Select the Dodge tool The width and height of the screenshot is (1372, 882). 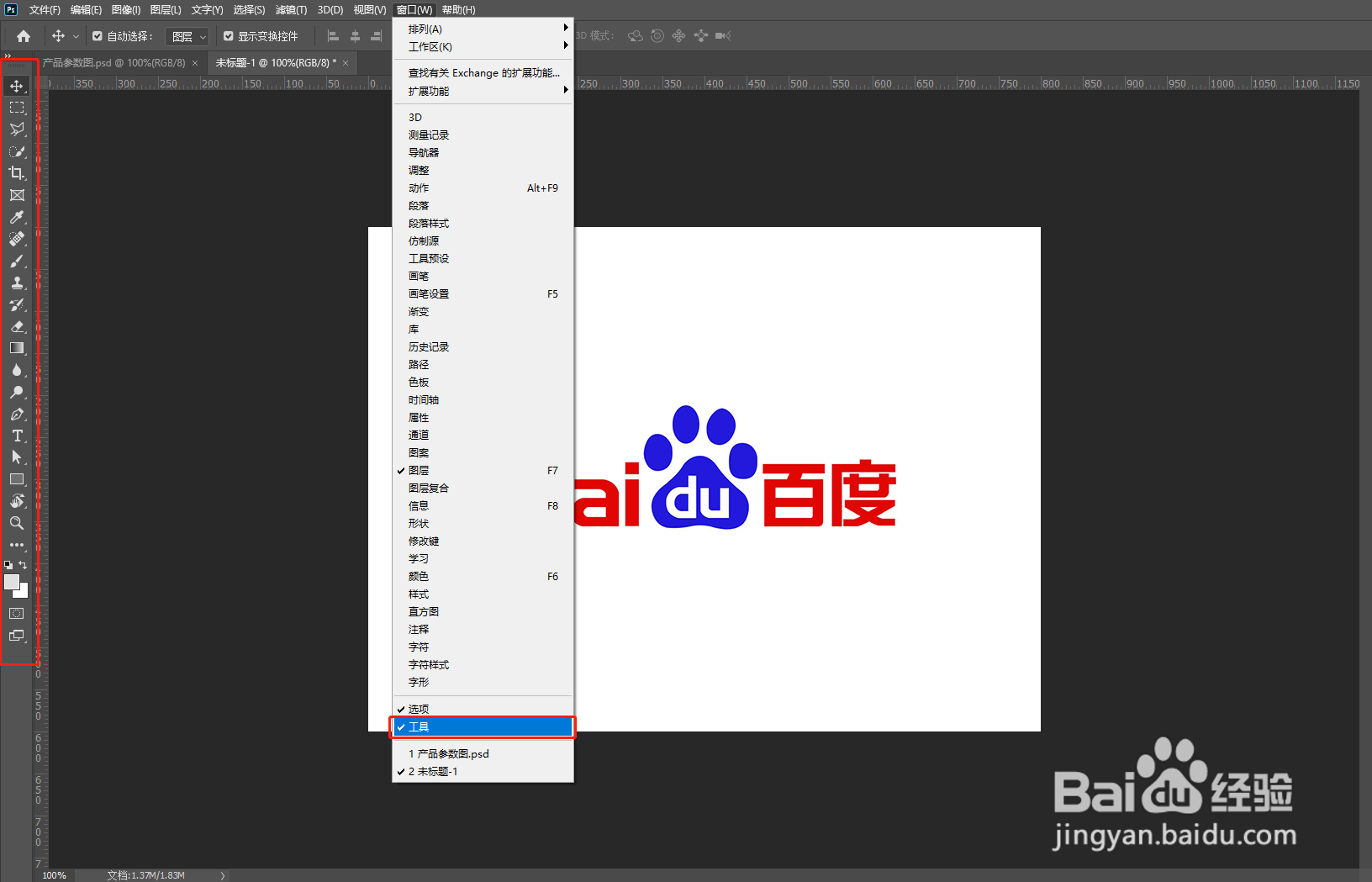[17, 392]
